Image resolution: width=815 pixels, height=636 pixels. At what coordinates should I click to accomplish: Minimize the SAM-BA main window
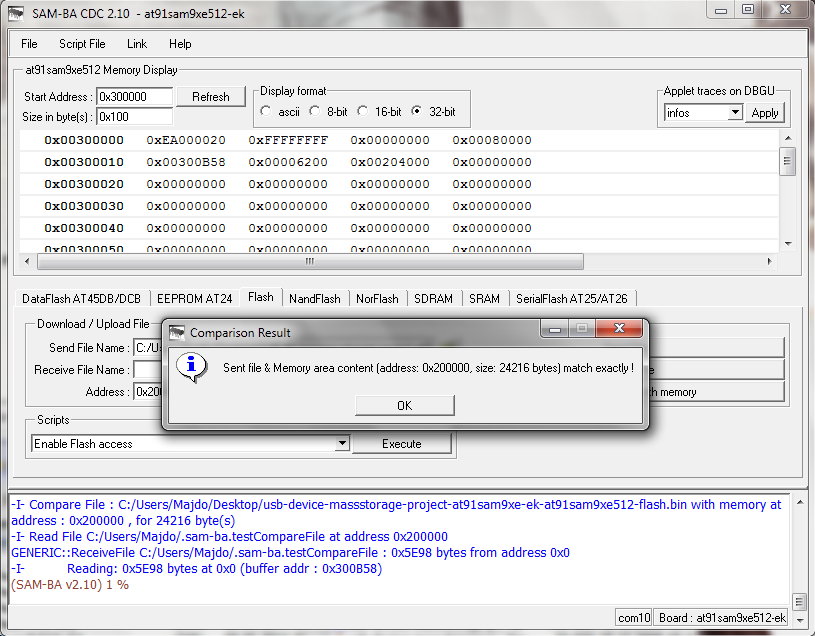[x=720, y=10]
